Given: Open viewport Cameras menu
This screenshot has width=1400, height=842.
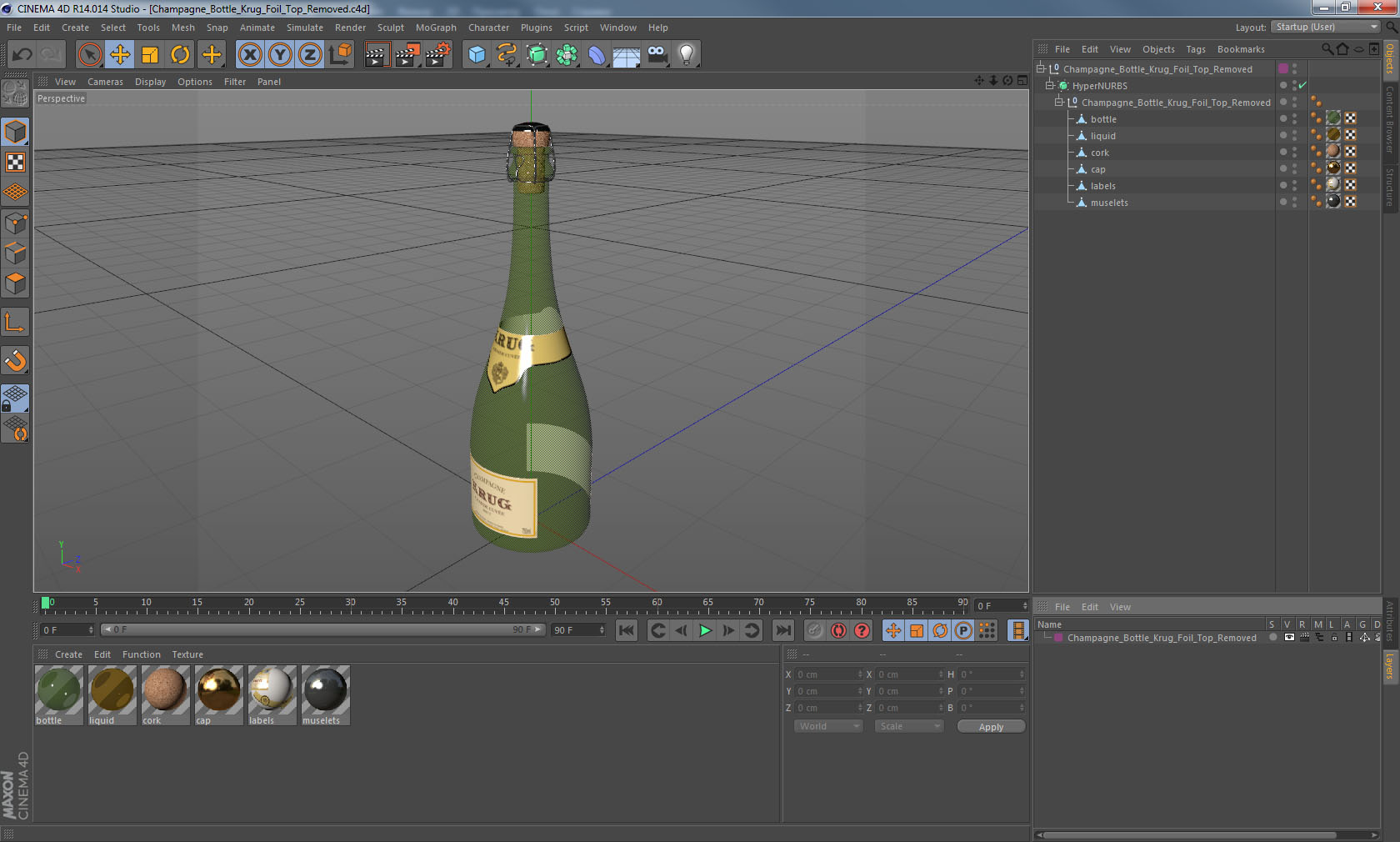Looking at the screenshot, I should (105, 82).
